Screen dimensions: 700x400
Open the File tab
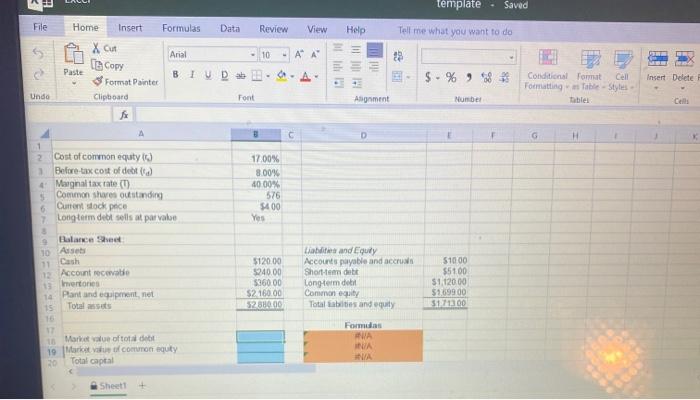tap(40, 27)
